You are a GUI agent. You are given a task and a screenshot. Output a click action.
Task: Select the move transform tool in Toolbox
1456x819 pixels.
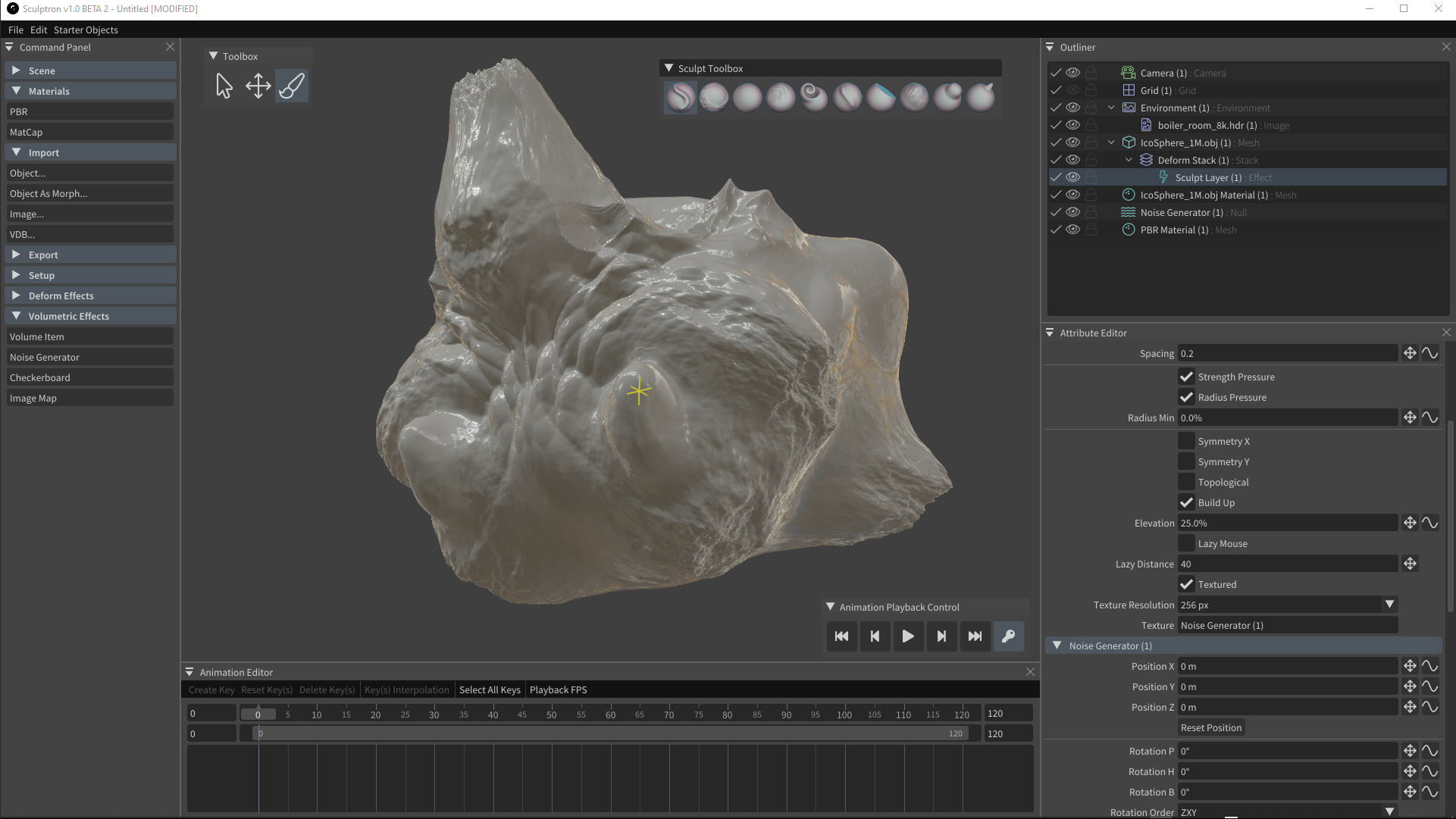(258, 86)
